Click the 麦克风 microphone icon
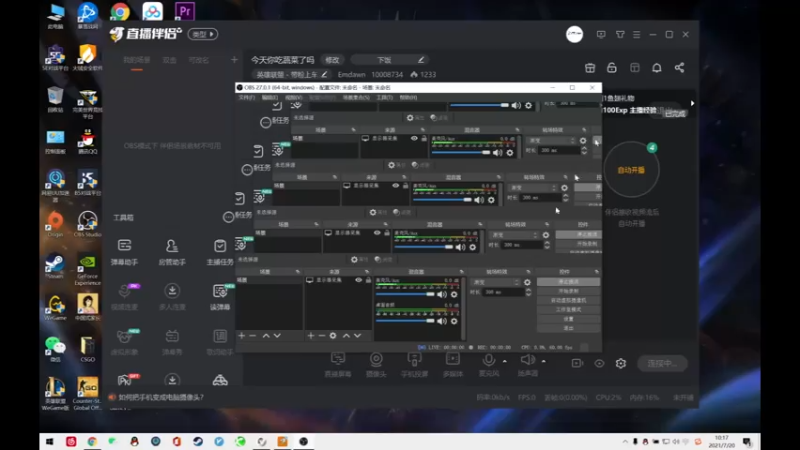This screenshot has width=800, height=450. coord(488,360)
